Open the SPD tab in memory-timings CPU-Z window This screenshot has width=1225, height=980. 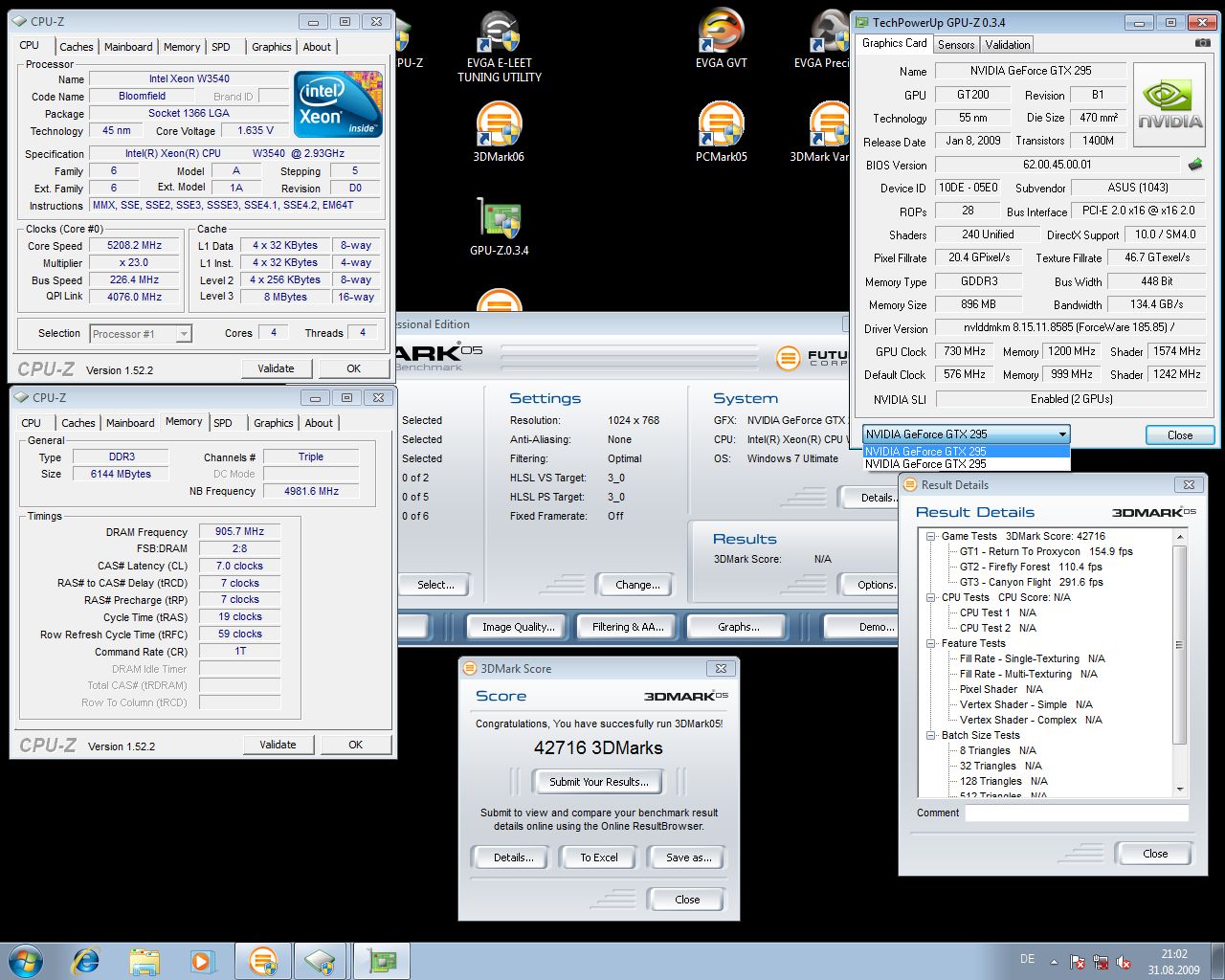(x=223, y=423)
